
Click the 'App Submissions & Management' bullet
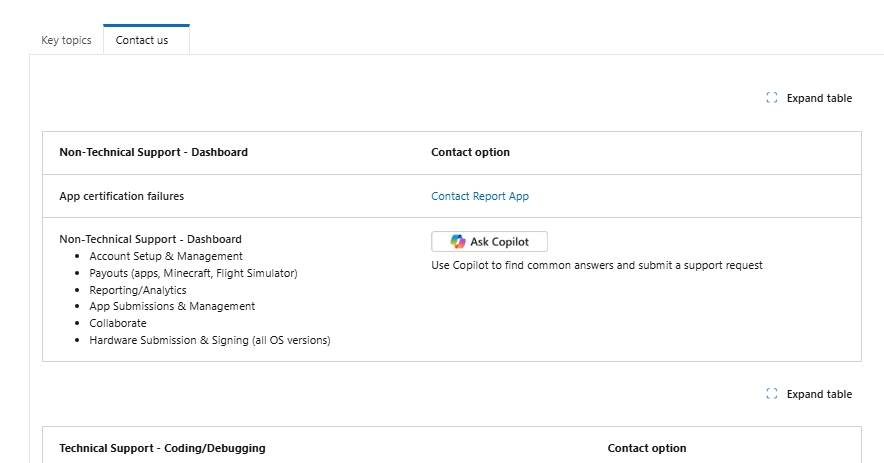172,306
